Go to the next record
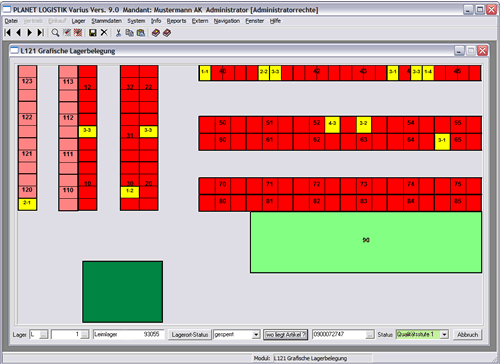The height and width of the screenshot is (364, 500). (30, 32)
